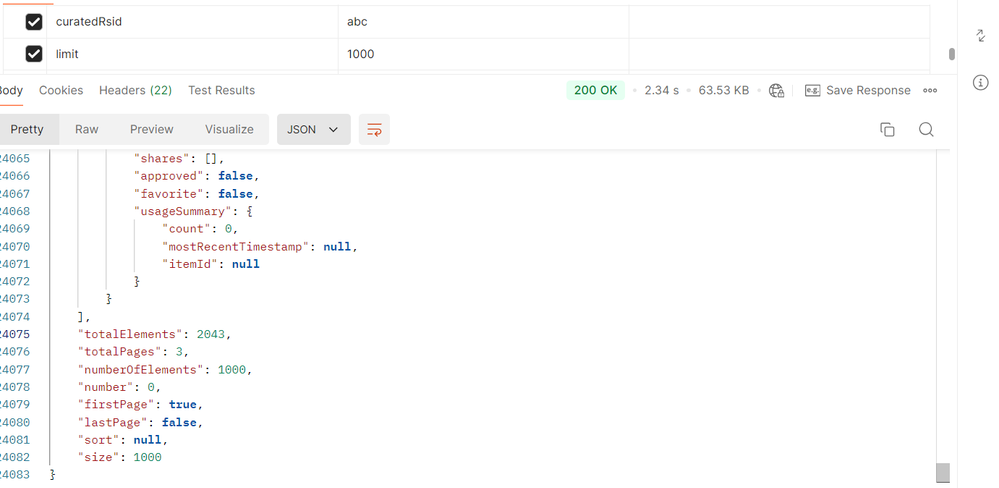Click the response body scrollbar thumb
Viewport: 999px width, 488px height.
942,473
